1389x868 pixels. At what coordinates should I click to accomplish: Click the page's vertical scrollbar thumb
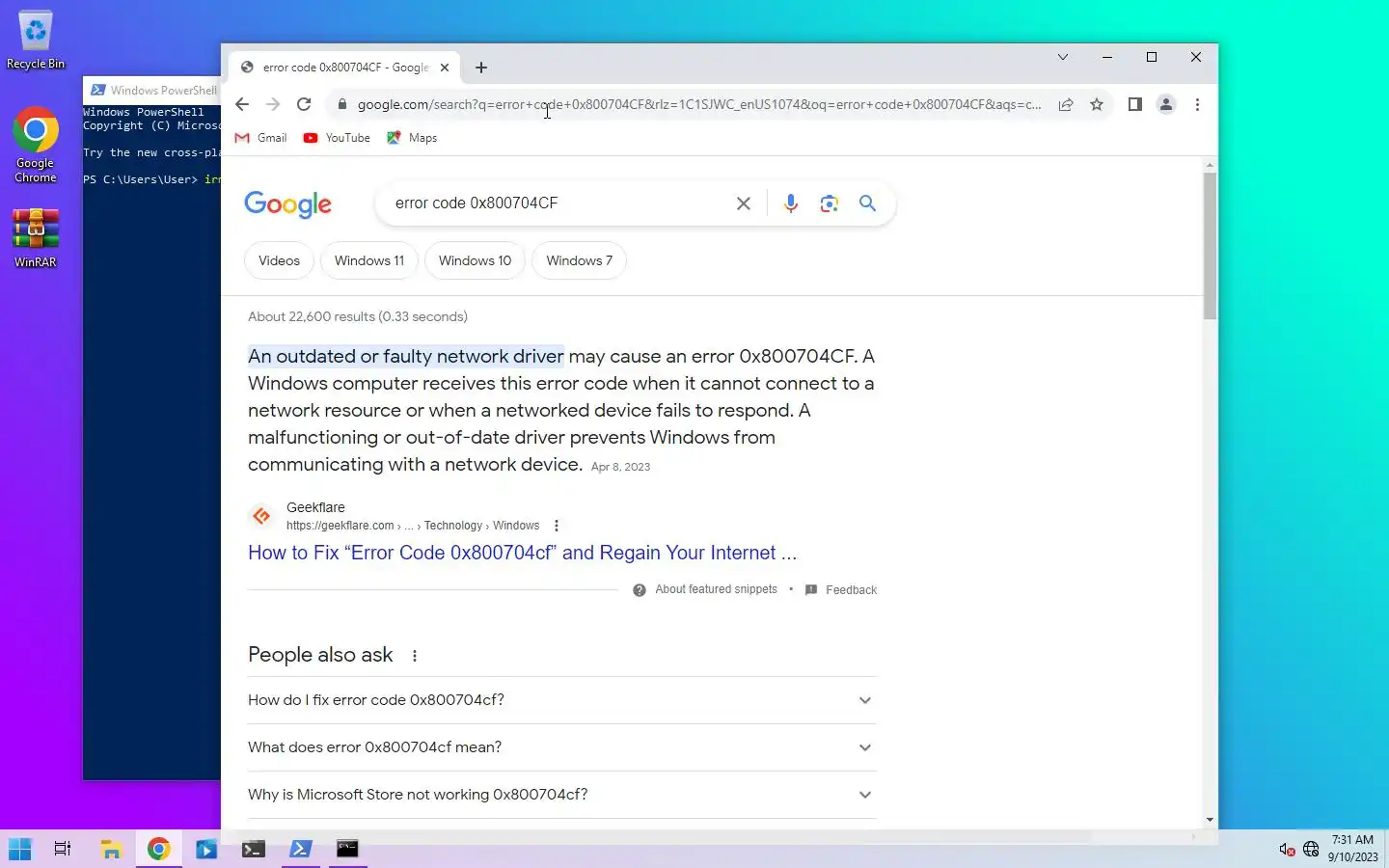[x=1210, y=245]
